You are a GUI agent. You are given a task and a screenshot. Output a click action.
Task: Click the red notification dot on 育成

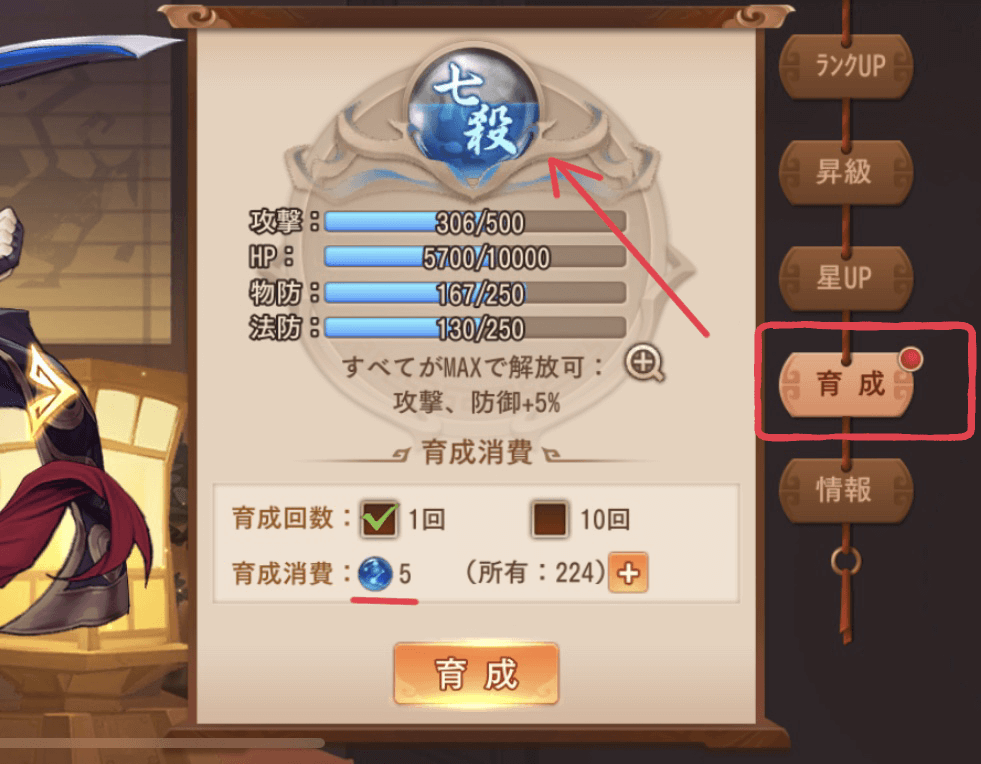[910, 359]
